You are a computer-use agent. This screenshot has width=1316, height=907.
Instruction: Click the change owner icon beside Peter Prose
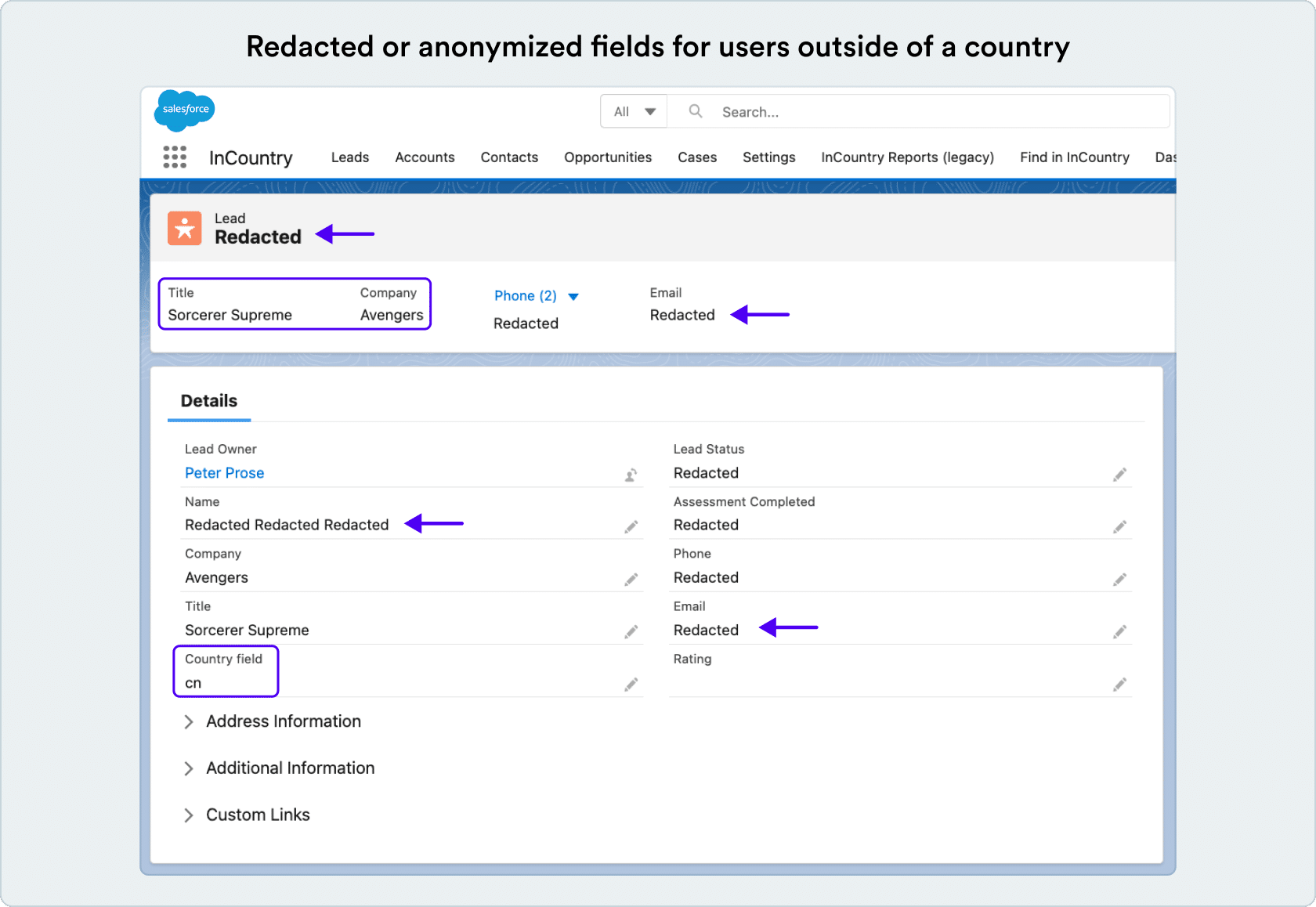(x=631, y=475)
